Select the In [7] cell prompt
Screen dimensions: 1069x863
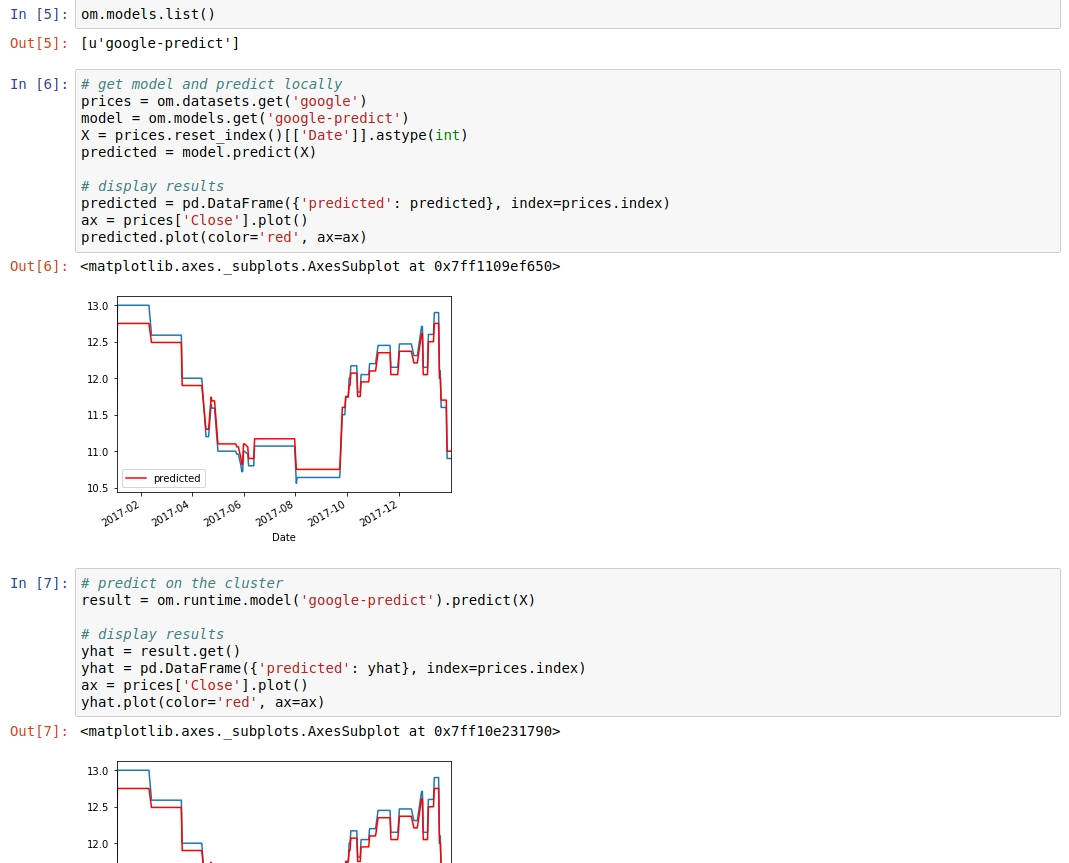pyautogui.click(x=39, y=583)
